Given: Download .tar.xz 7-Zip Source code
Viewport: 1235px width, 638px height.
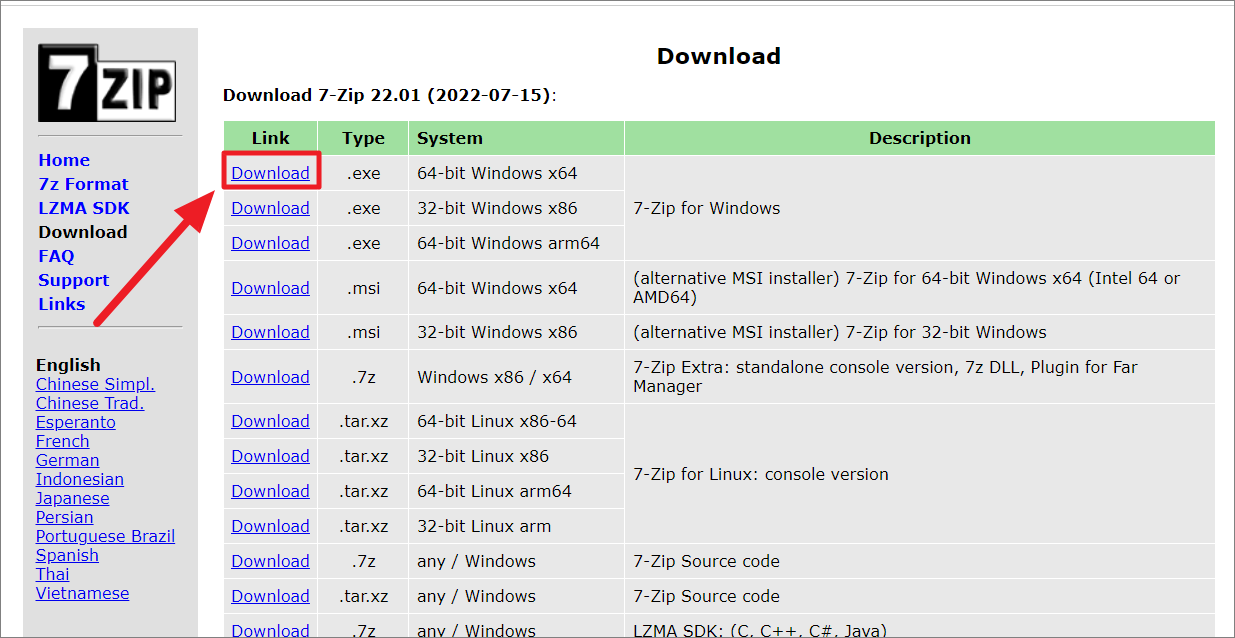Looking at the screenshot, I should (270, 596).
